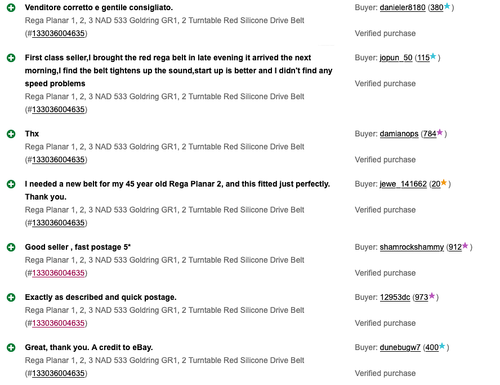Click positive icon next to 'Exactly as described' review

[11, 297]
